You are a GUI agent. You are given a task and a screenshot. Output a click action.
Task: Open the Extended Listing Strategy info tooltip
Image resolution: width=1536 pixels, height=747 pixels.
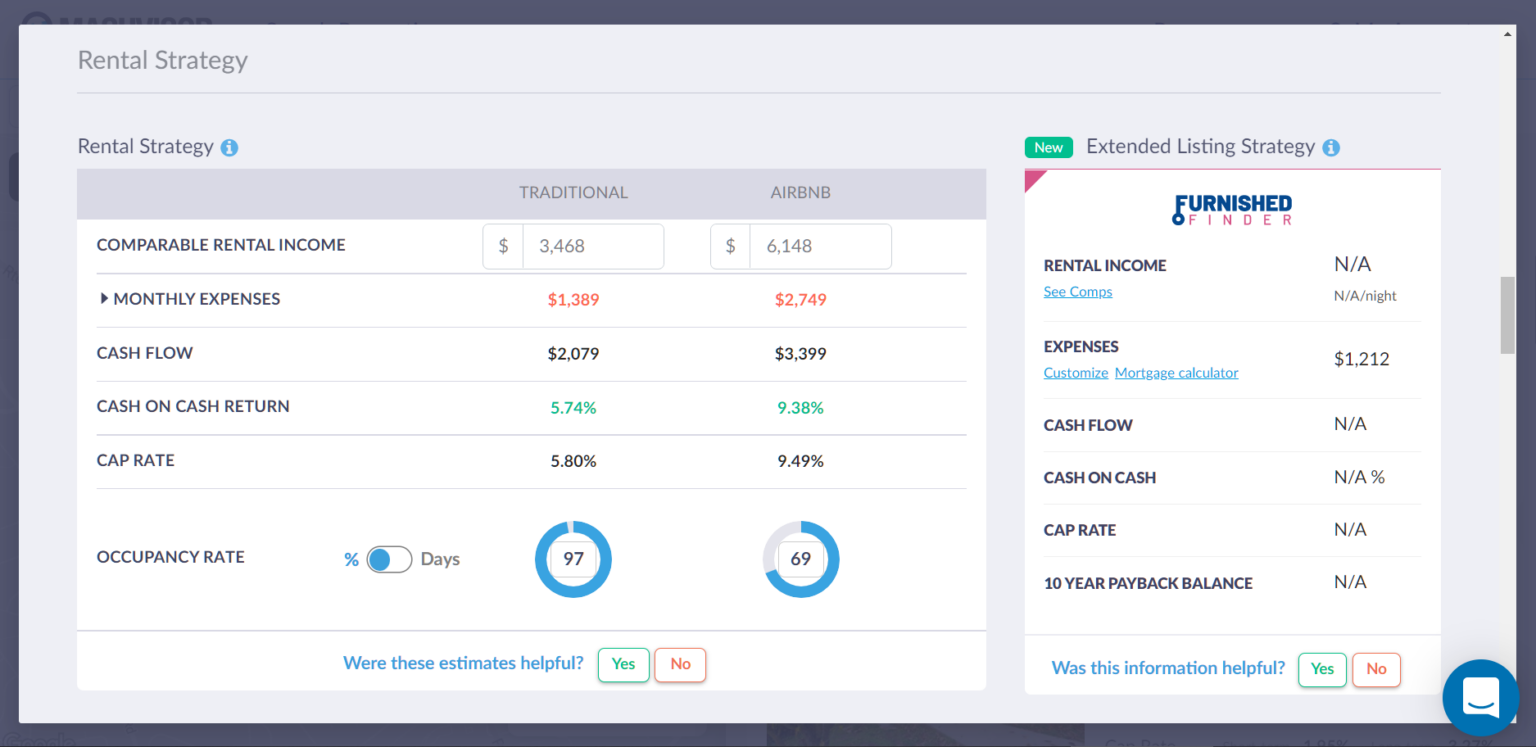pyautogui.click(x=1331, y=147)
